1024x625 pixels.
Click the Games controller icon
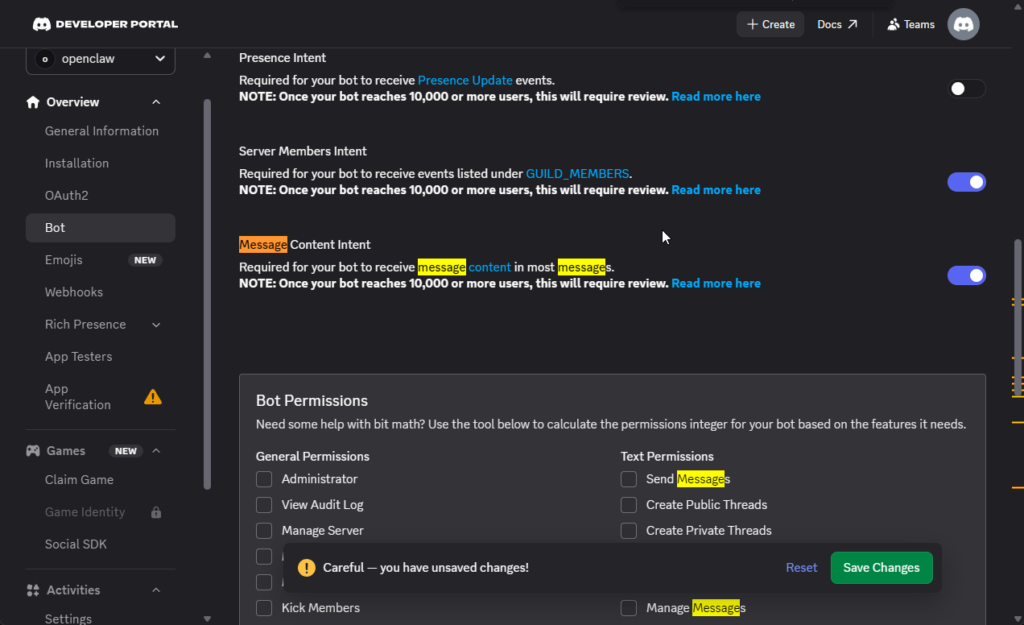tap(33, 451)
